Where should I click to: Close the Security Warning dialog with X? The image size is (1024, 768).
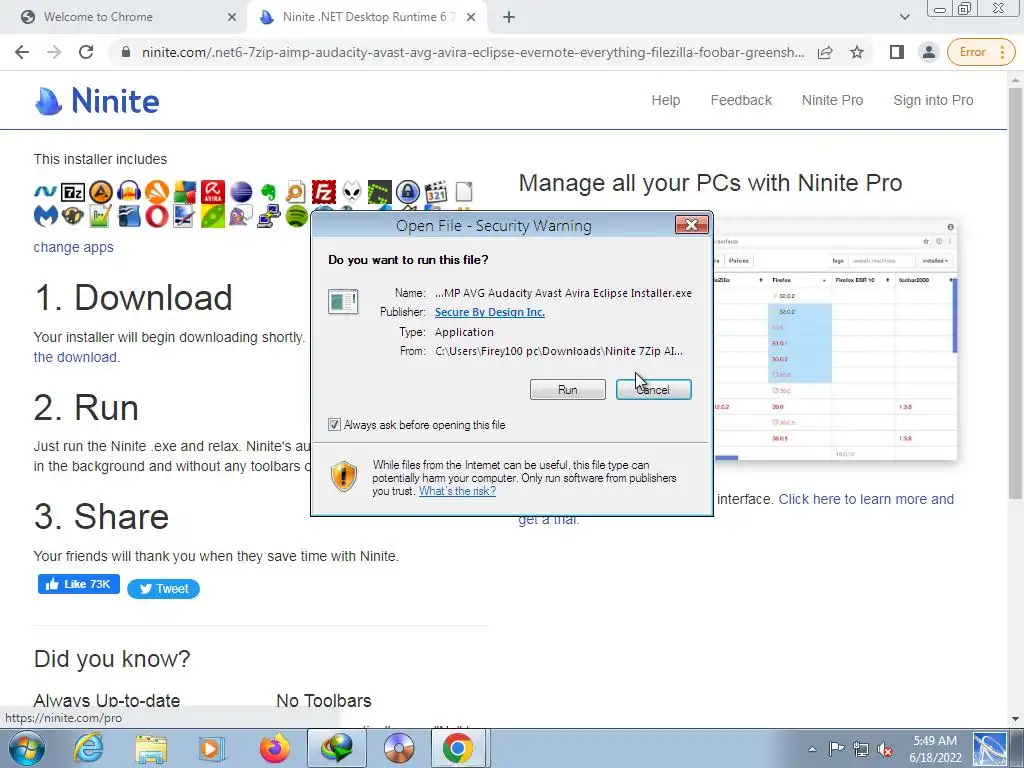(691, 225)
